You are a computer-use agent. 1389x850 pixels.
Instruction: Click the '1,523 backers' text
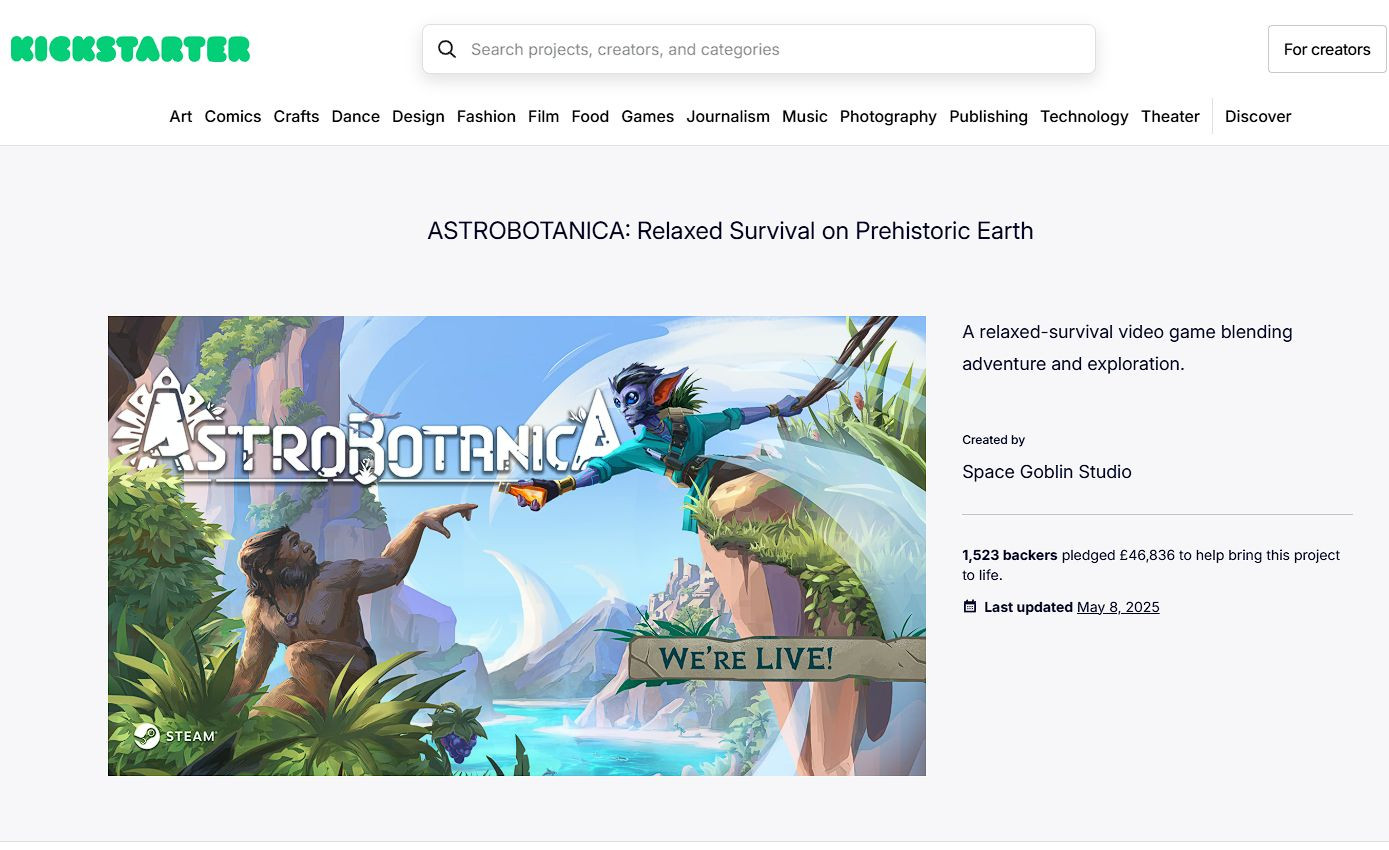pyautogui.click(x=1010, y=555)
